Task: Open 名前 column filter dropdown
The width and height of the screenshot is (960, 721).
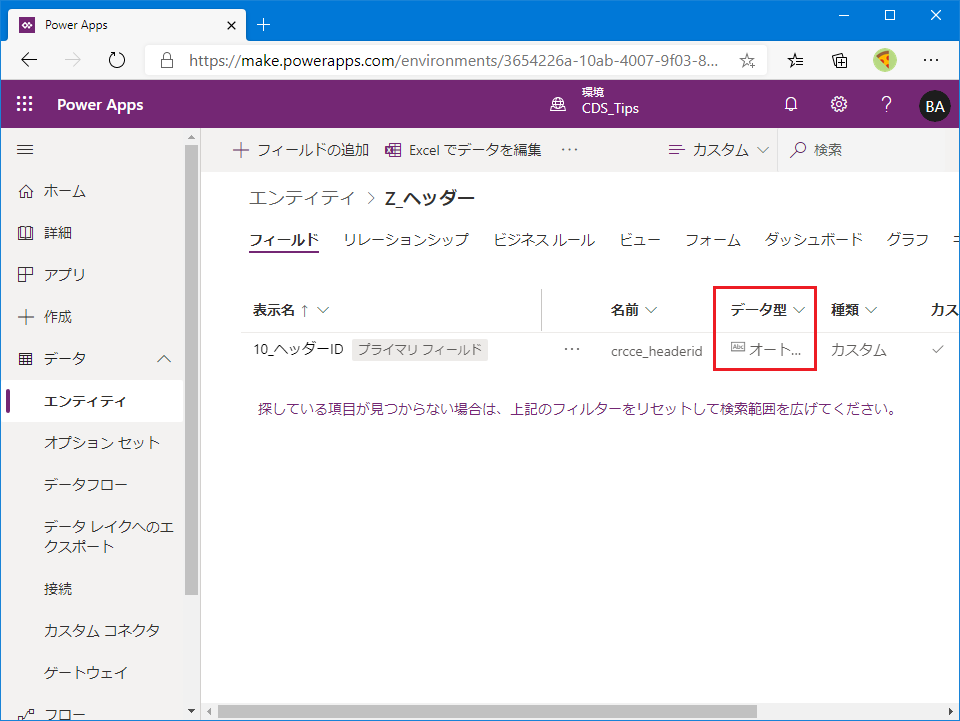Action: 651,310
